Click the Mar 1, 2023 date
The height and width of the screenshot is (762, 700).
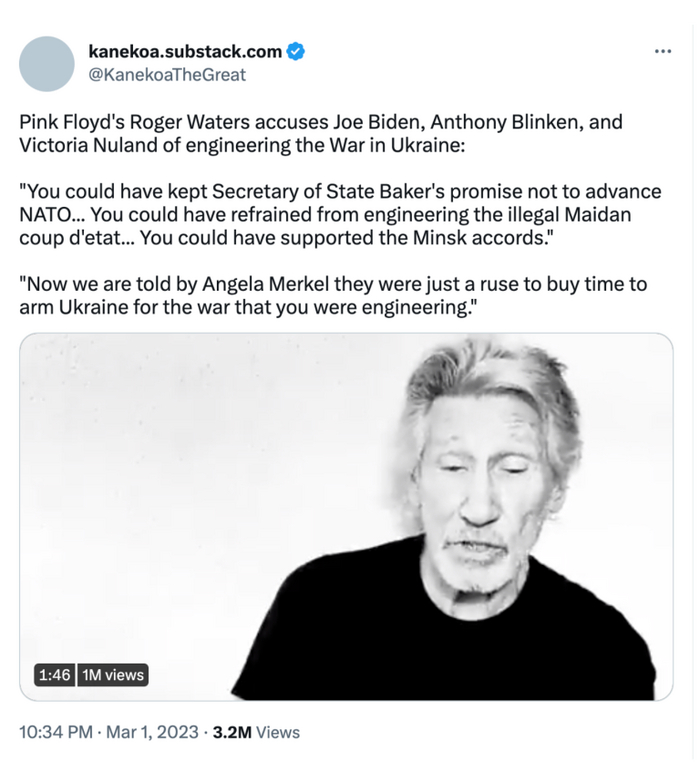coord(147,732)
